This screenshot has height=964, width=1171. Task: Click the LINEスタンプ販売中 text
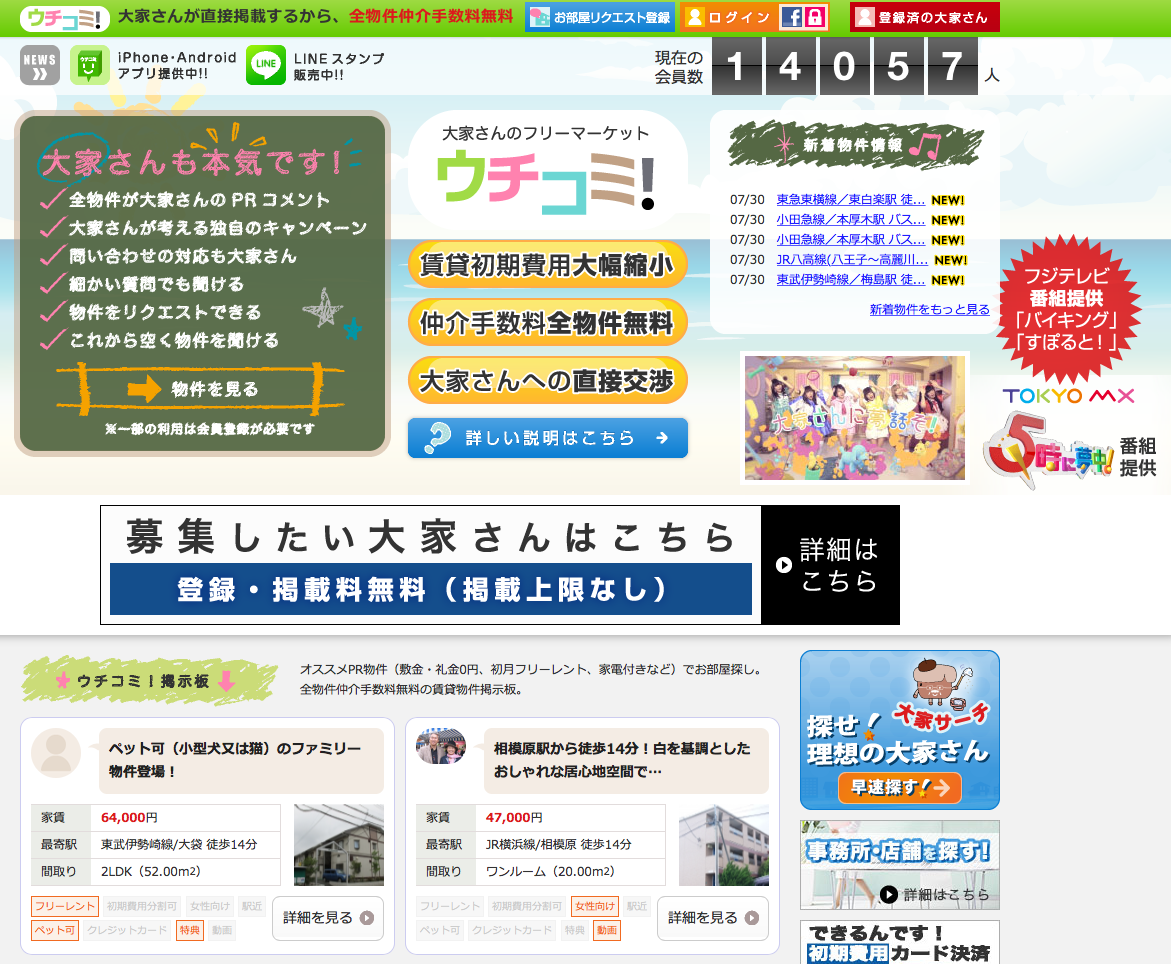click(339, 66)
